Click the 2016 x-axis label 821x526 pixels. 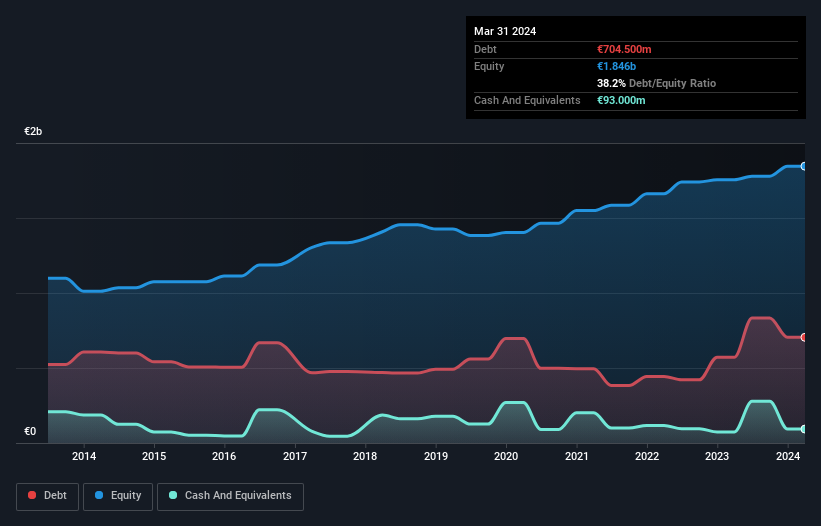[x=224, y=456]
